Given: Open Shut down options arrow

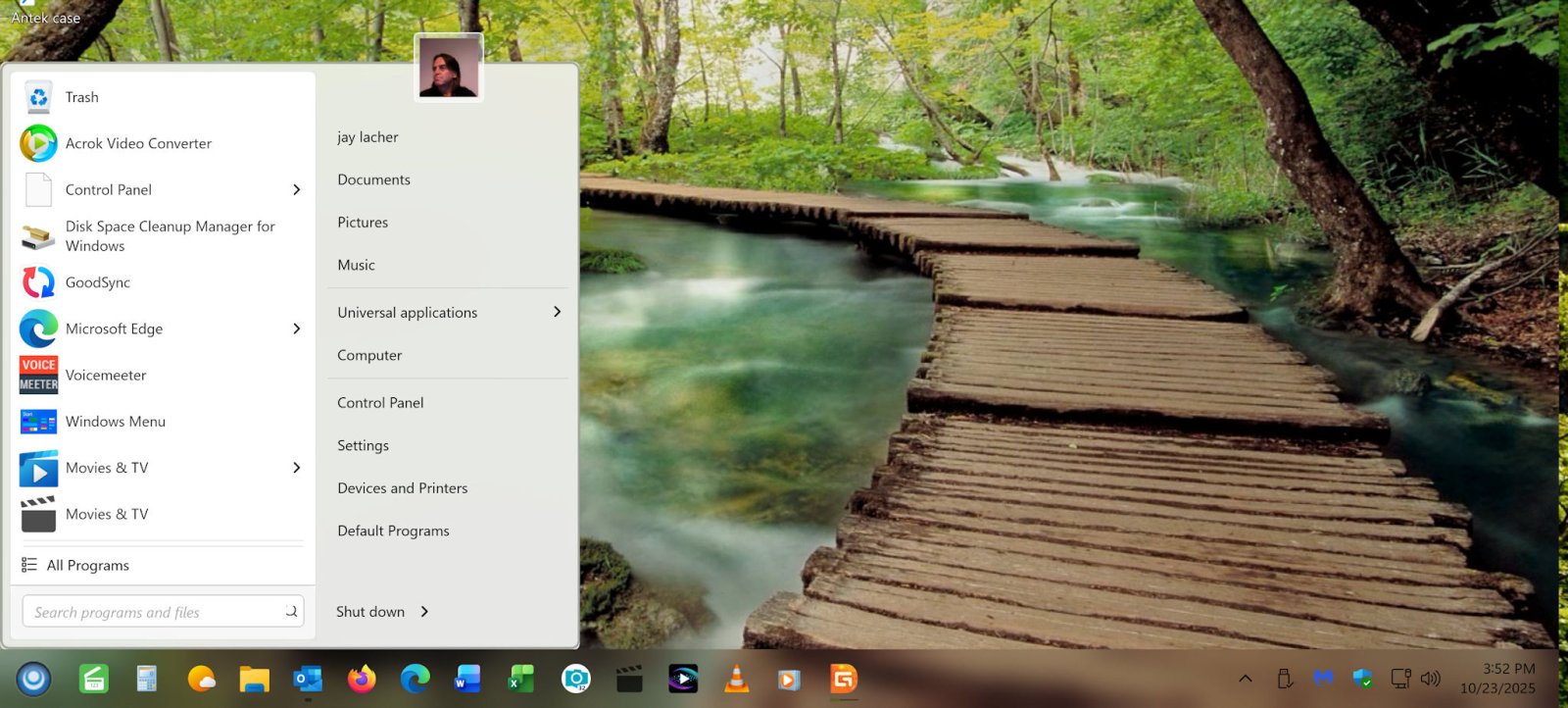Looking at the screenshot, I should click(x=424, y=612).
